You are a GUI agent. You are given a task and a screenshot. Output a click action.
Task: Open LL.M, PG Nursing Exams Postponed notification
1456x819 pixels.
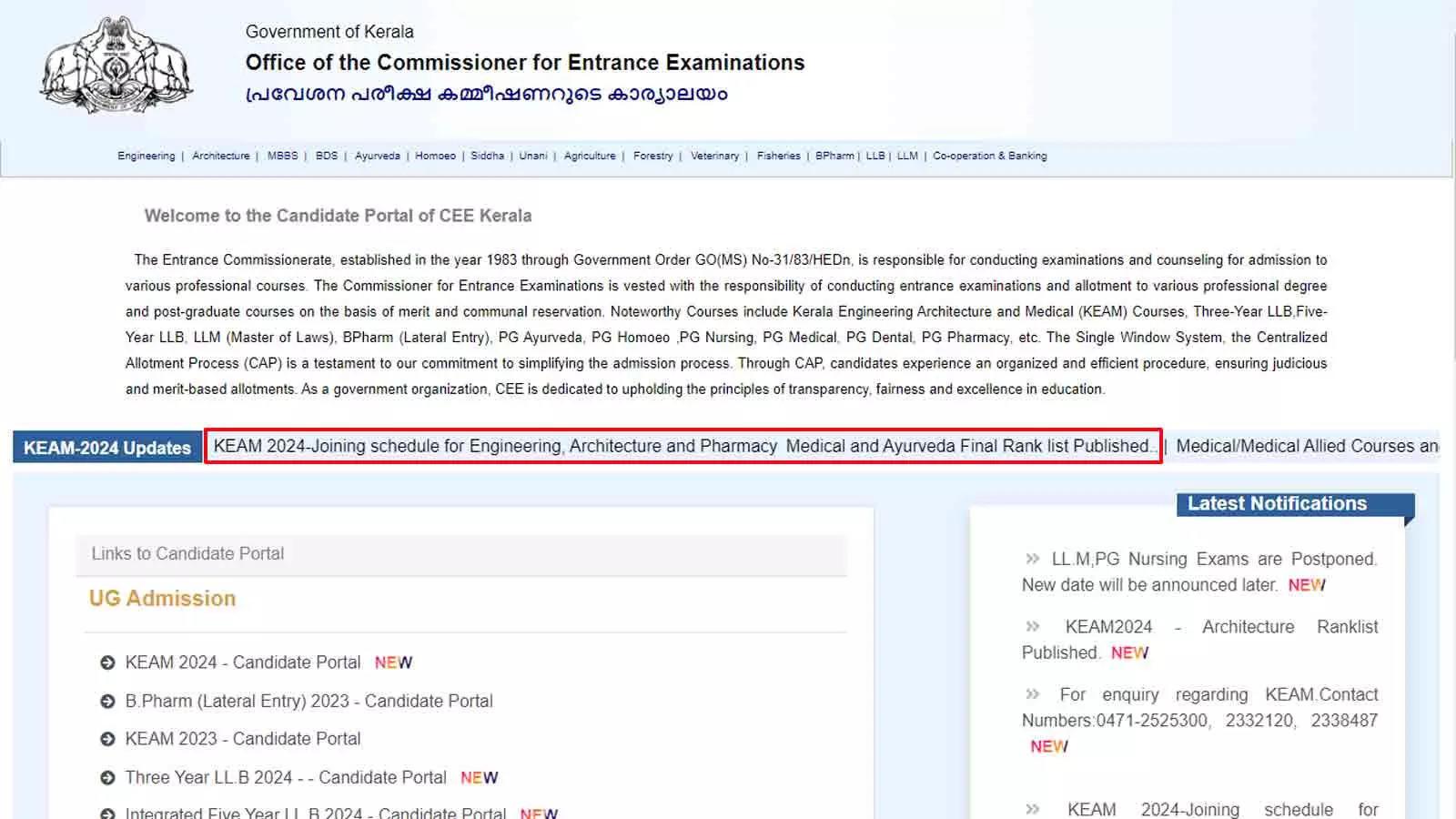tap(1199, 572)
